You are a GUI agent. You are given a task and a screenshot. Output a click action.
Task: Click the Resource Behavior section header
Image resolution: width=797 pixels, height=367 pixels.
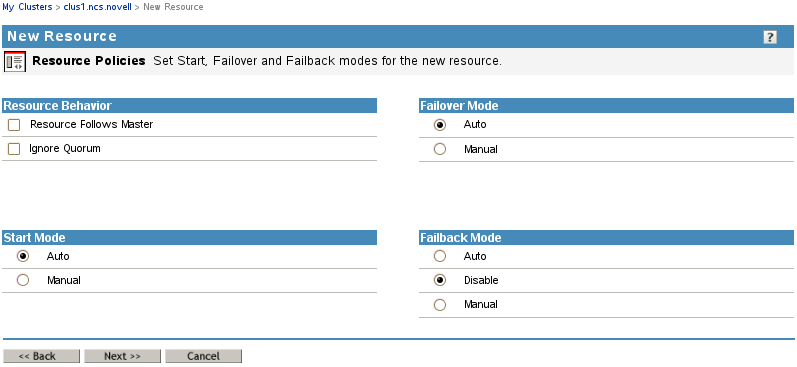pos(190,106)
